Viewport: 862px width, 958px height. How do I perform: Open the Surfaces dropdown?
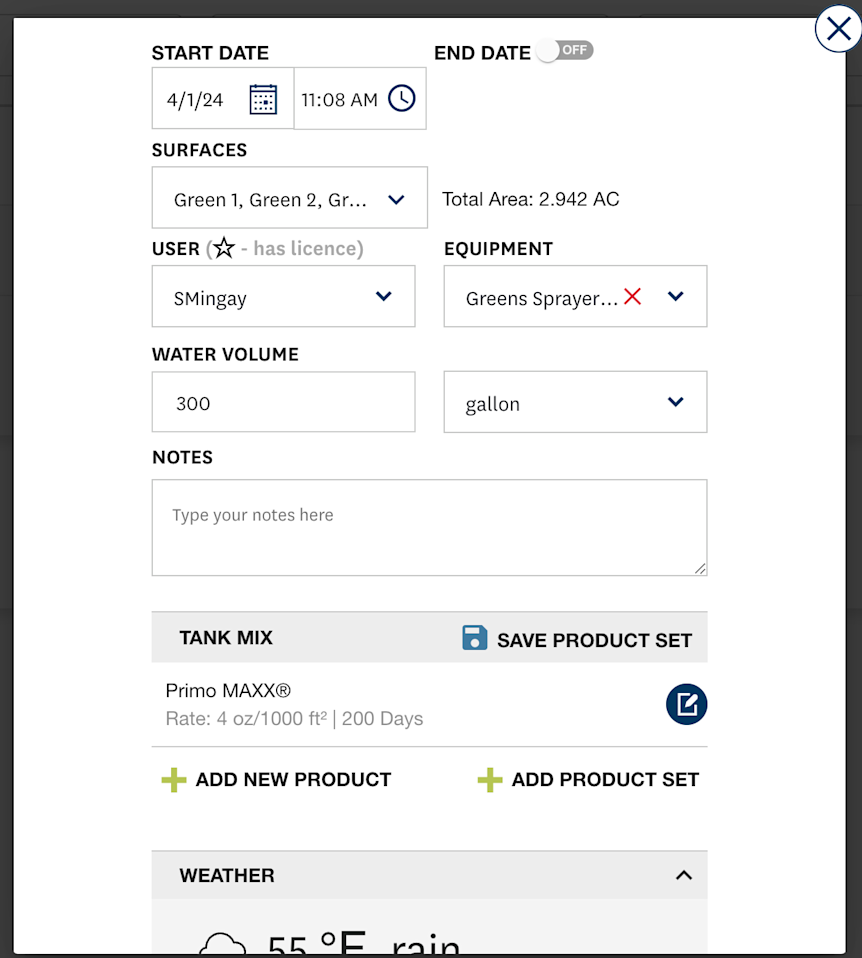tap(395, 199)
